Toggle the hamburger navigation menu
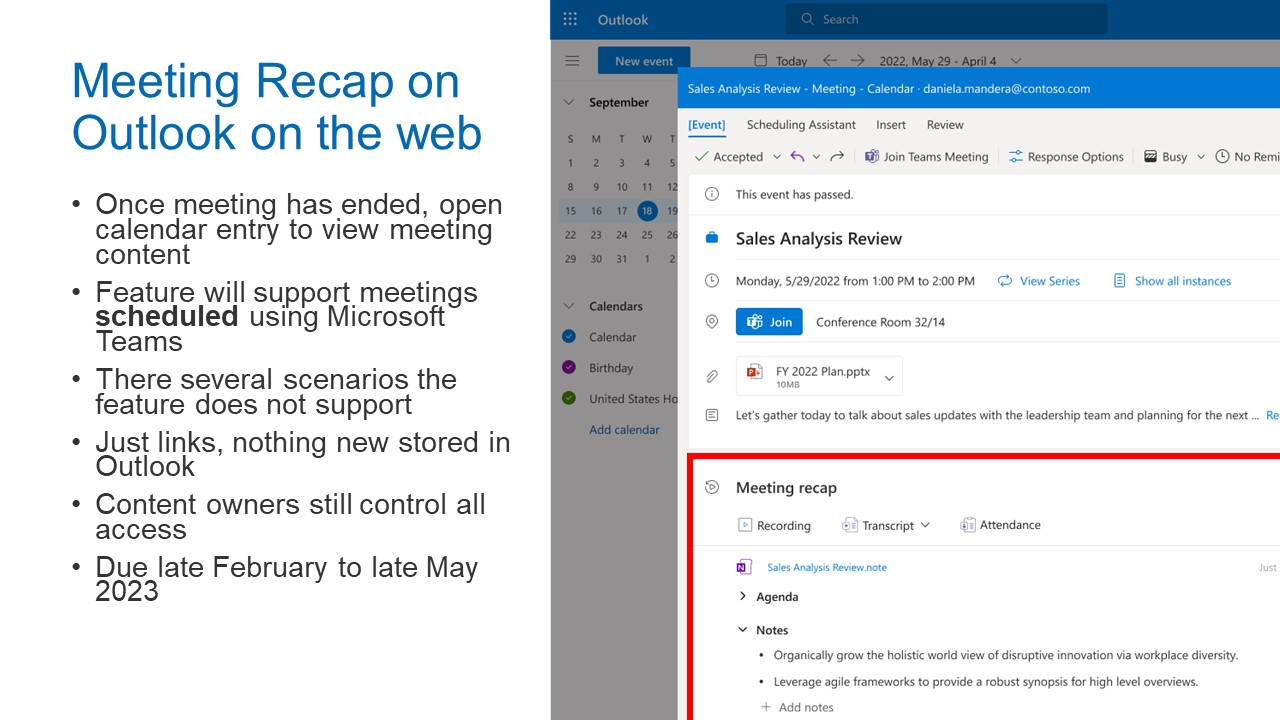Screen dimensions: 1280x720 [x=572, y=61]
